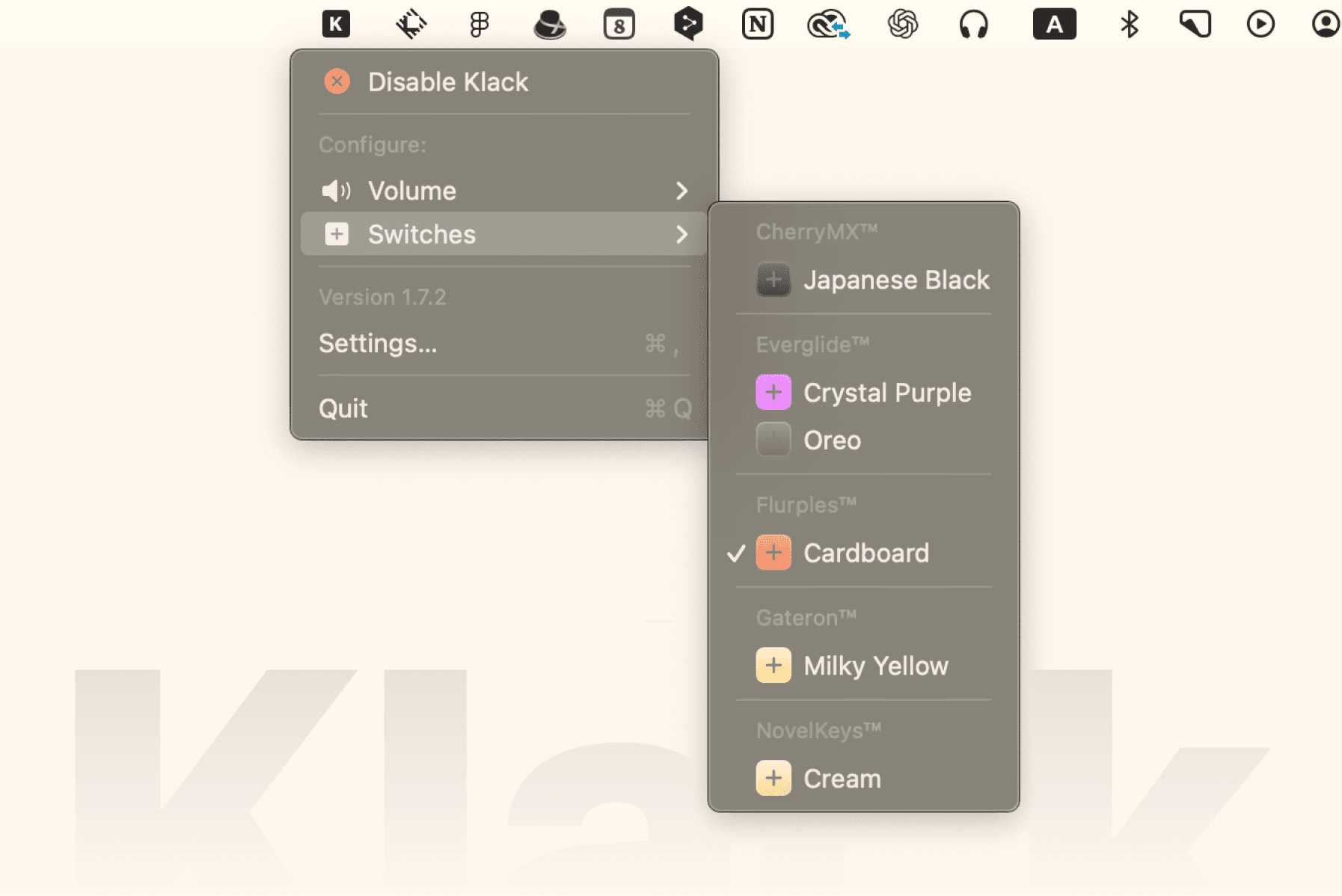Click the Everglide™ section header
Viewport: 1342px width, 896px height.
click(812, 345)
